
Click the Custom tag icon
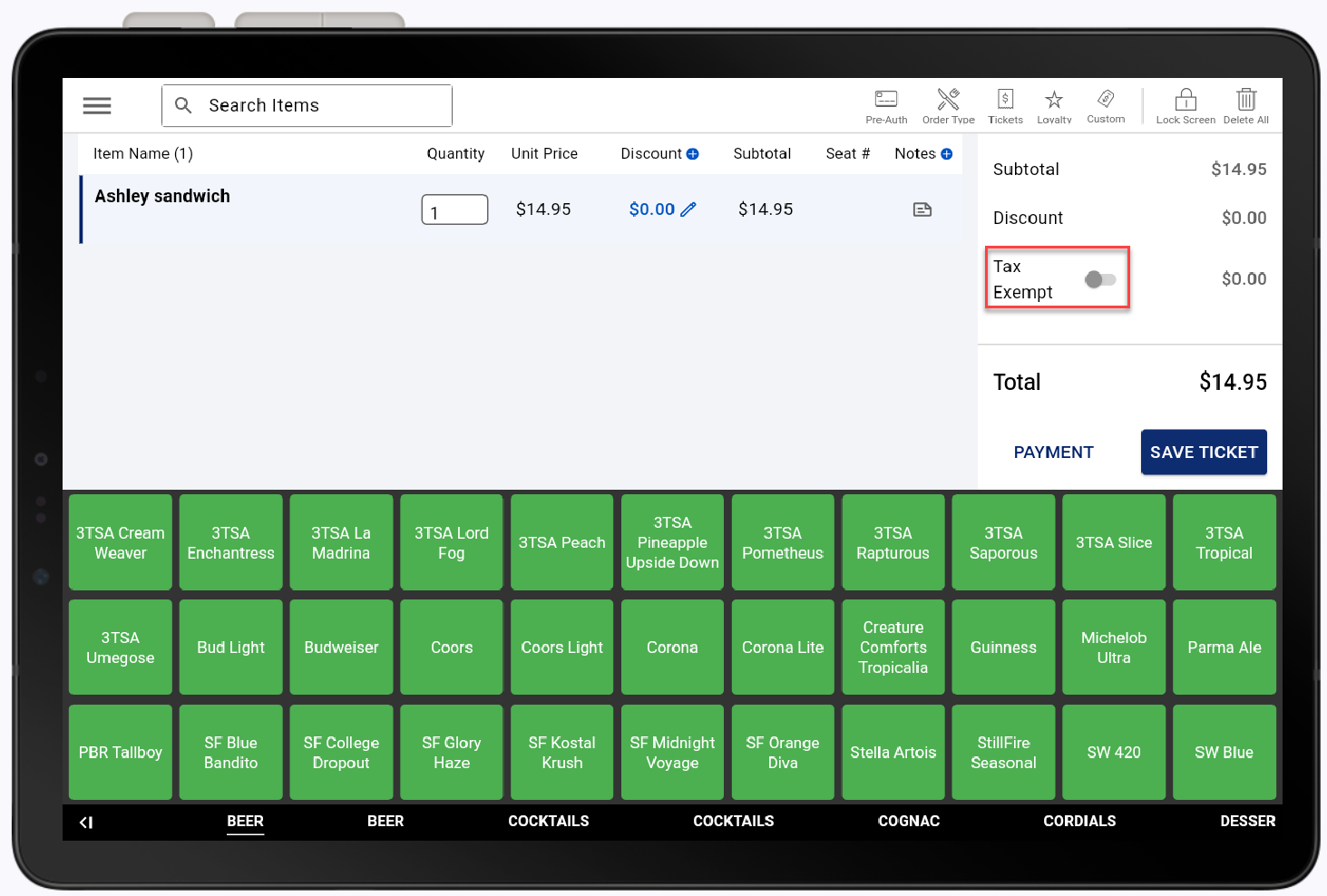click(1106, 99)
